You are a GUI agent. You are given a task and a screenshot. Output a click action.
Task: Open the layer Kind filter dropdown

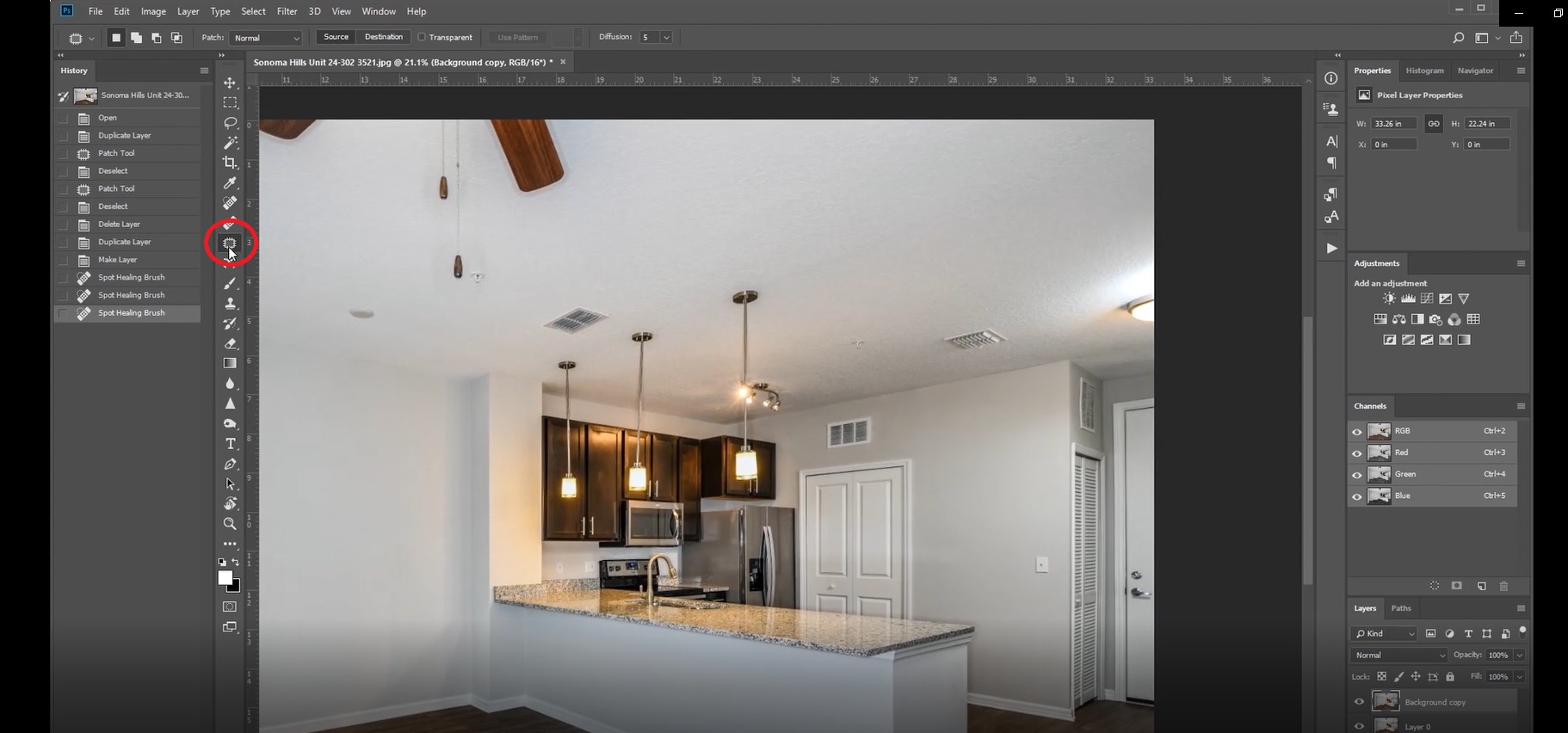1385,633
